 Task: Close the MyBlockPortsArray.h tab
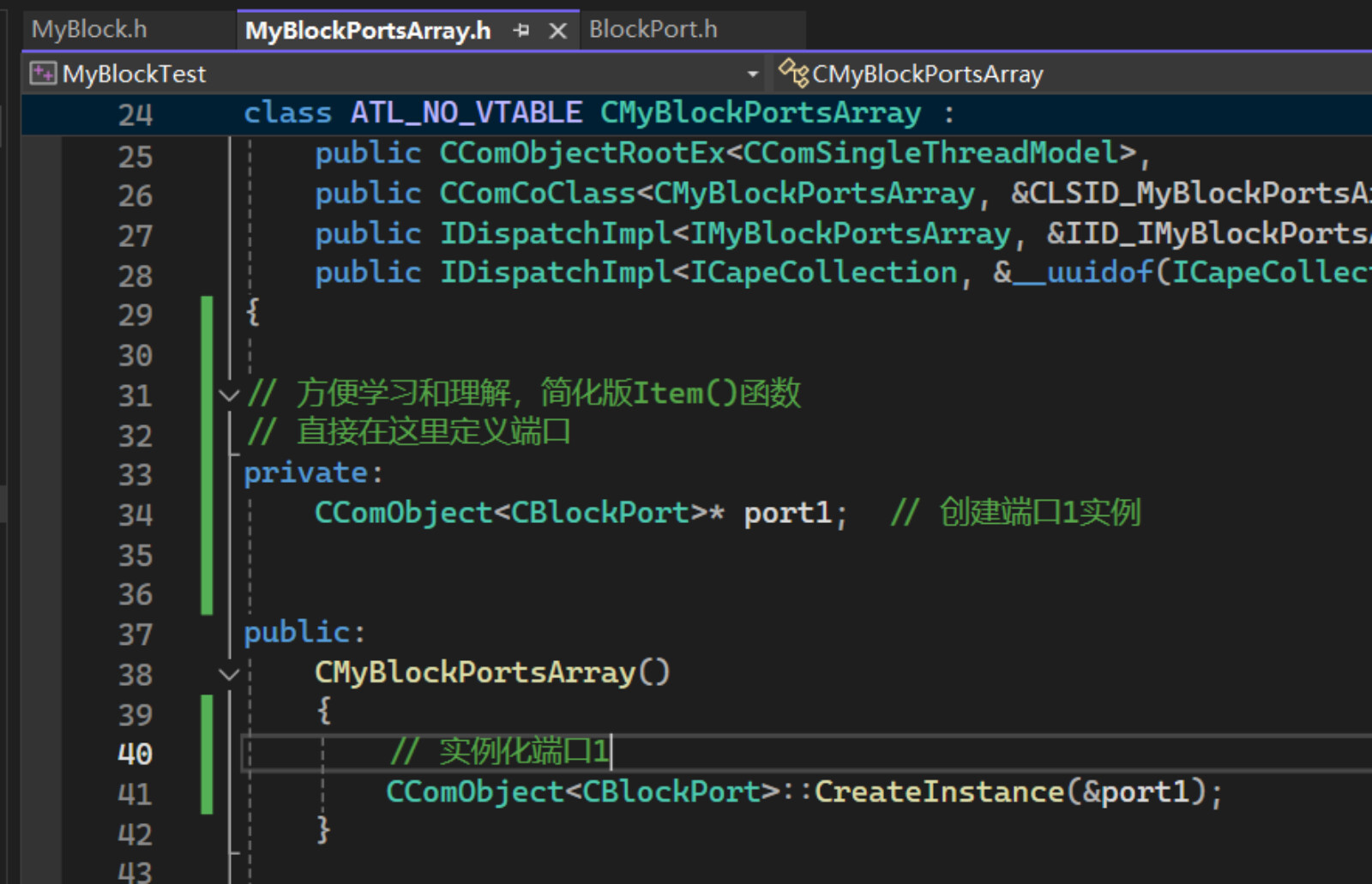557,31
